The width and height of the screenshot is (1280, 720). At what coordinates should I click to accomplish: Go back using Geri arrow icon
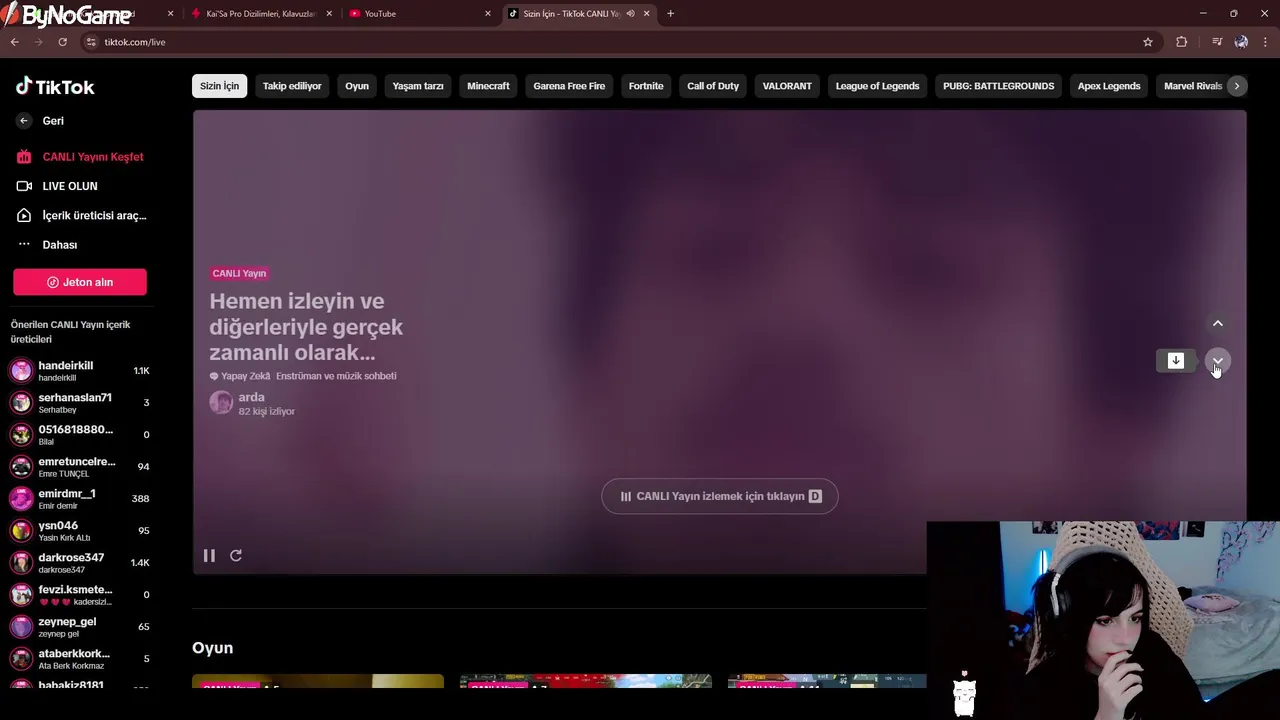24,121
